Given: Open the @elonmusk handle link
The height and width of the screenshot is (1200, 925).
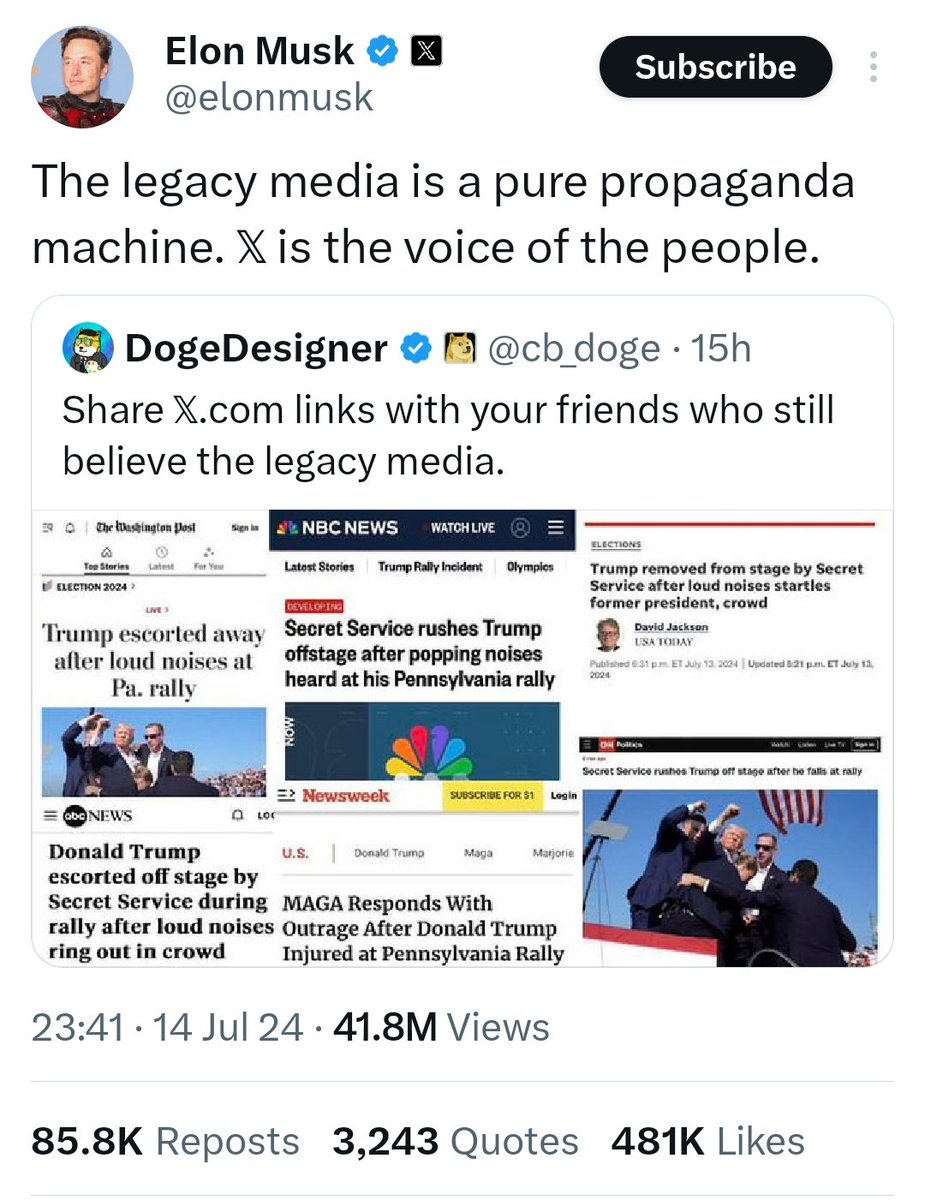Looking at the screenshot, I should 268,98.
